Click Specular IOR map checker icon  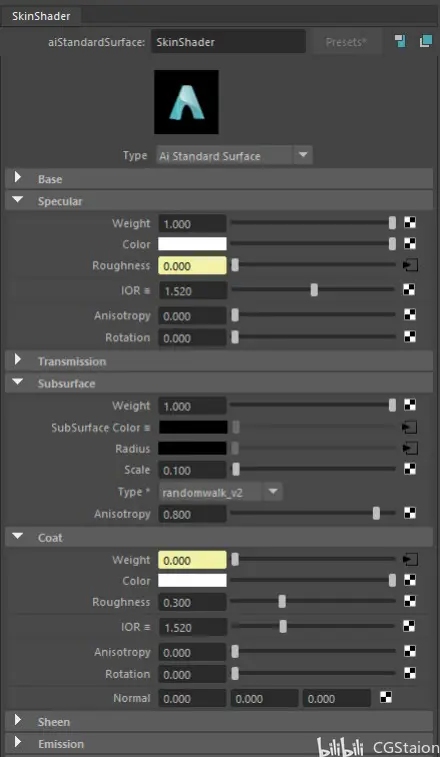coord(410,290)
